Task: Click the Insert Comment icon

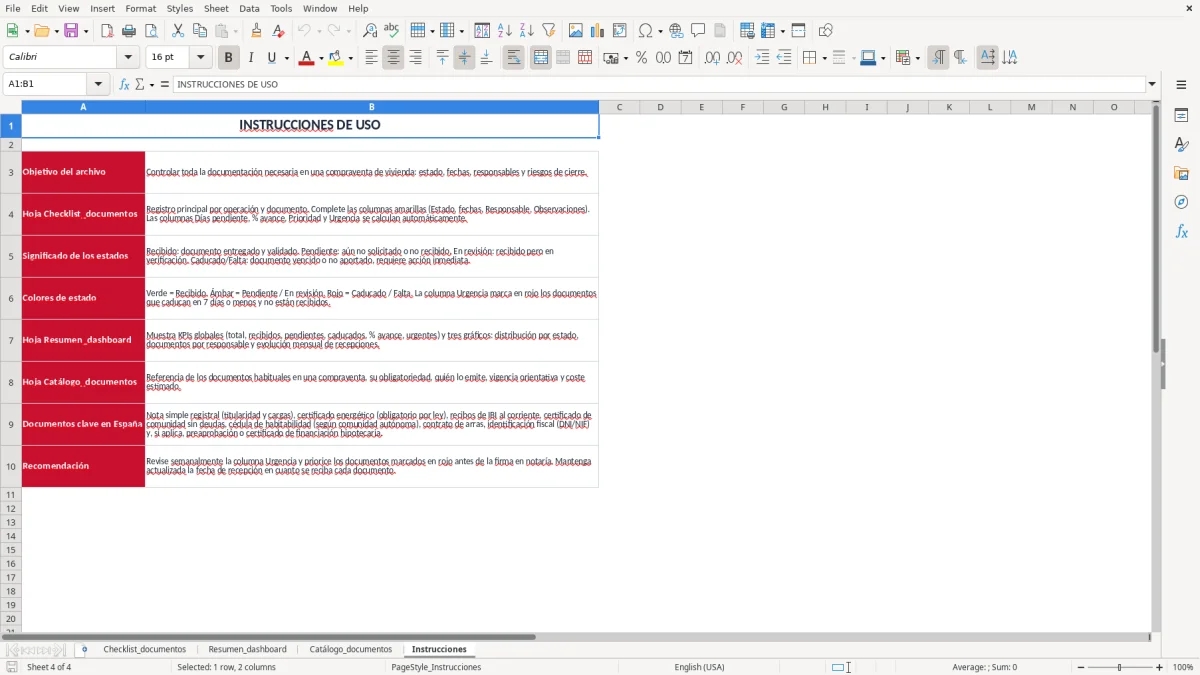Action: click(x=698, y=31)
